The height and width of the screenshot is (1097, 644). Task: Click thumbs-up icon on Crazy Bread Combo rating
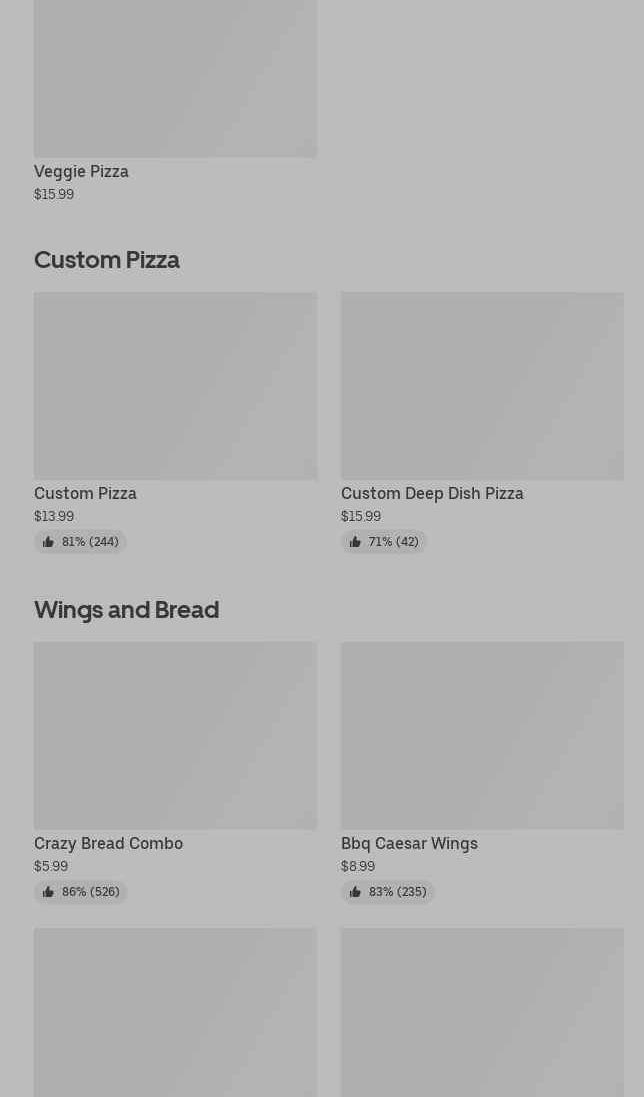pyautogui.click(x=48, y=892)
